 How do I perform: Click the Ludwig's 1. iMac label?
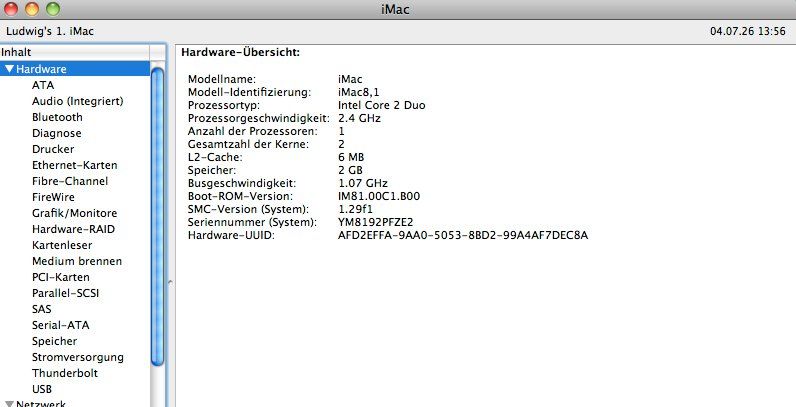tap(50, 31)
